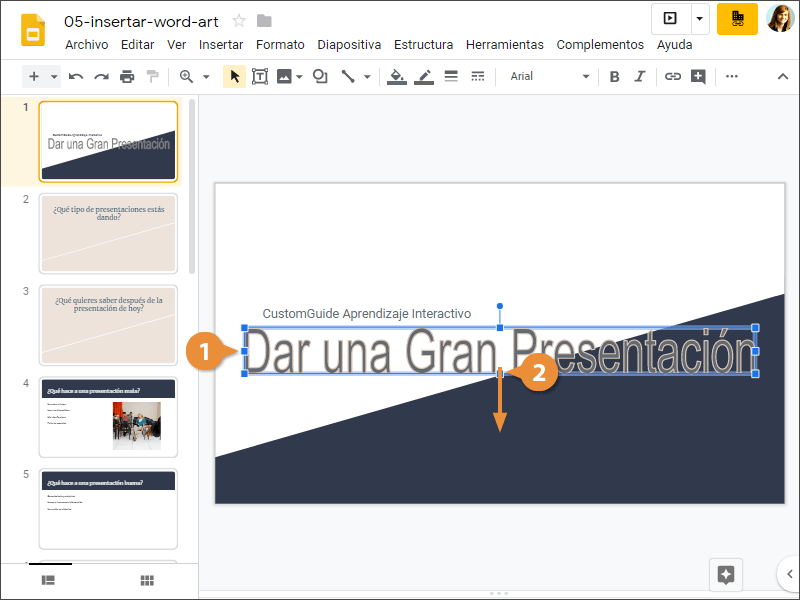Select slide 4 thumbnail in the filmstrip
The height and width of the screenshot is (600, 800).
coord(108,414)
